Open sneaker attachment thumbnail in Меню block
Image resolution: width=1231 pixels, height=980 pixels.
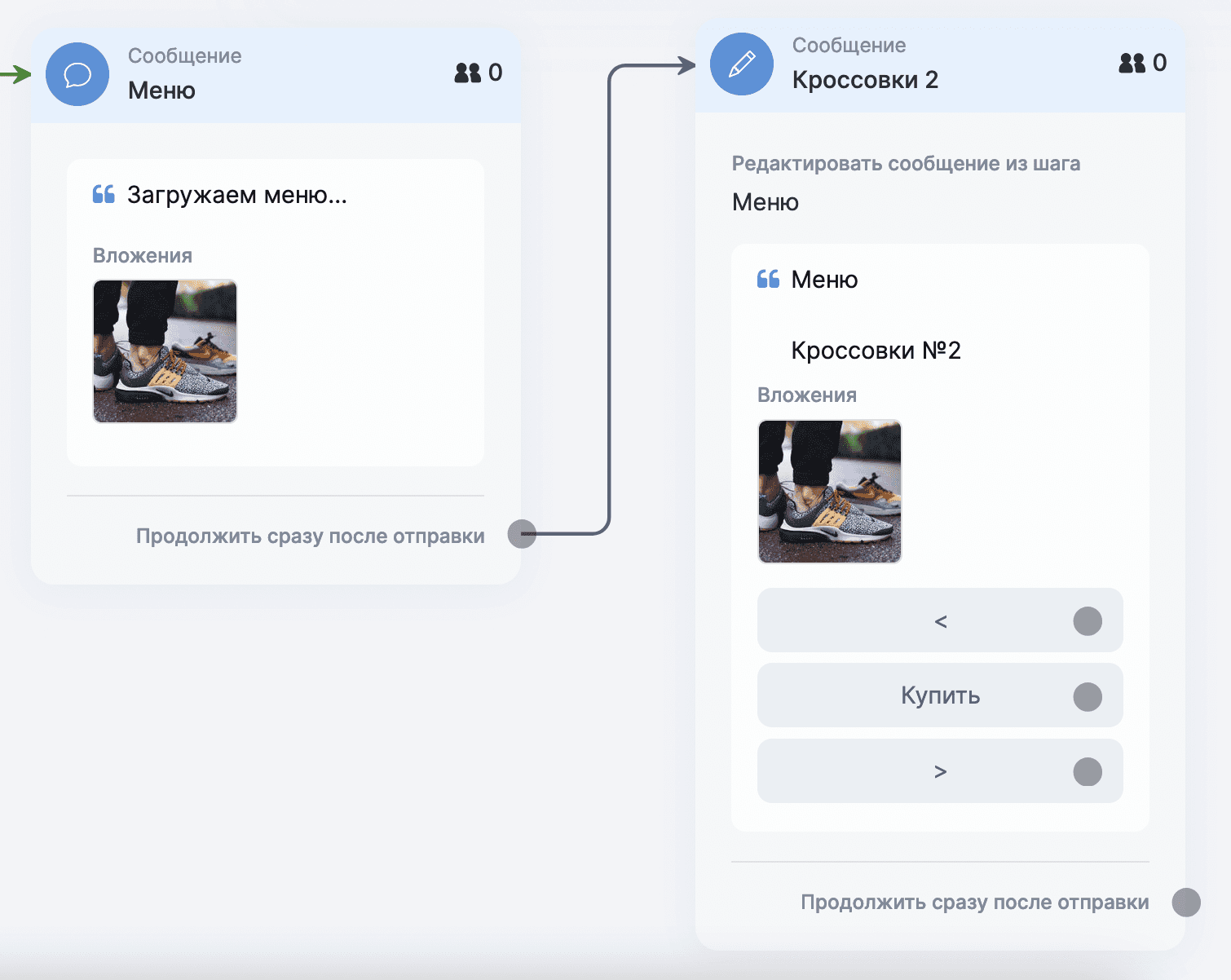click(x=165, y=351)
